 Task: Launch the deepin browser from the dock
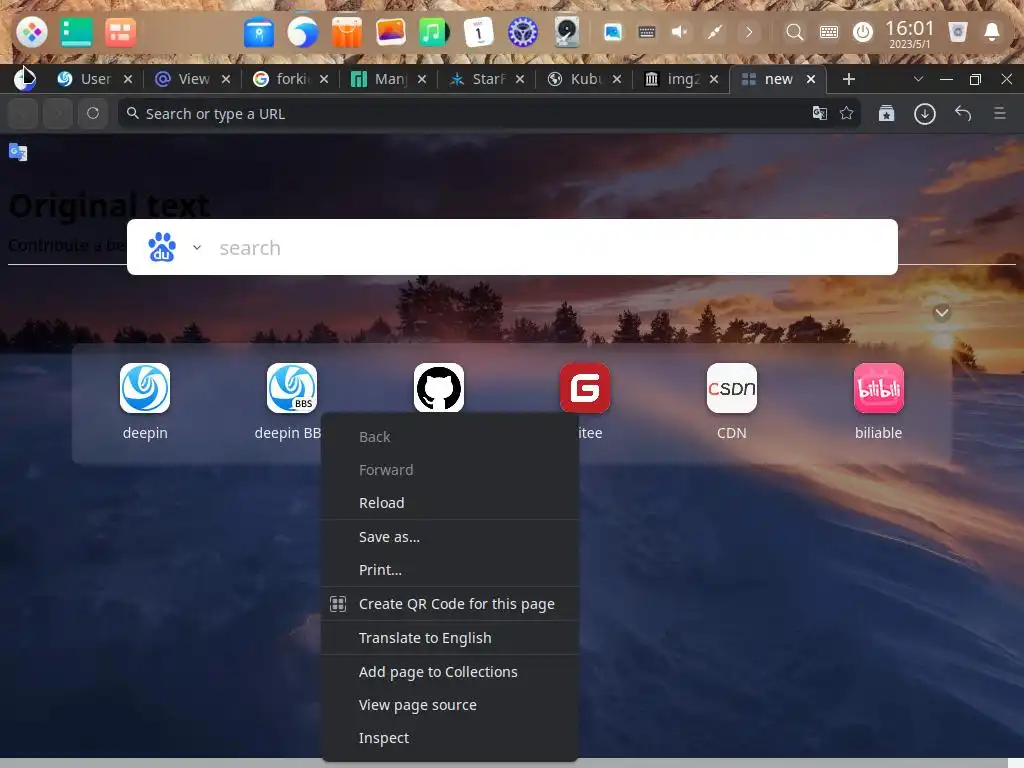click(x=302, y=31)
